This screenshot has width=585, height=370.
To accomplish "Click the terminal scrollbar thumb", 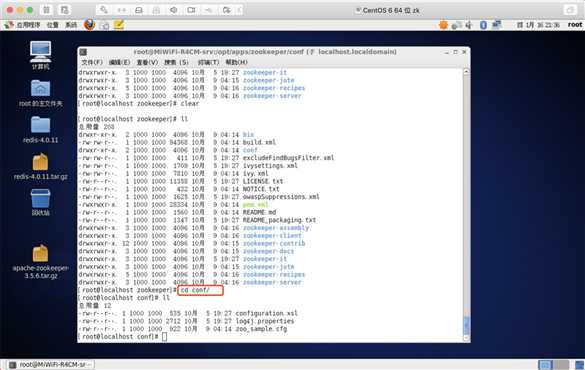I will click(466, 326).
